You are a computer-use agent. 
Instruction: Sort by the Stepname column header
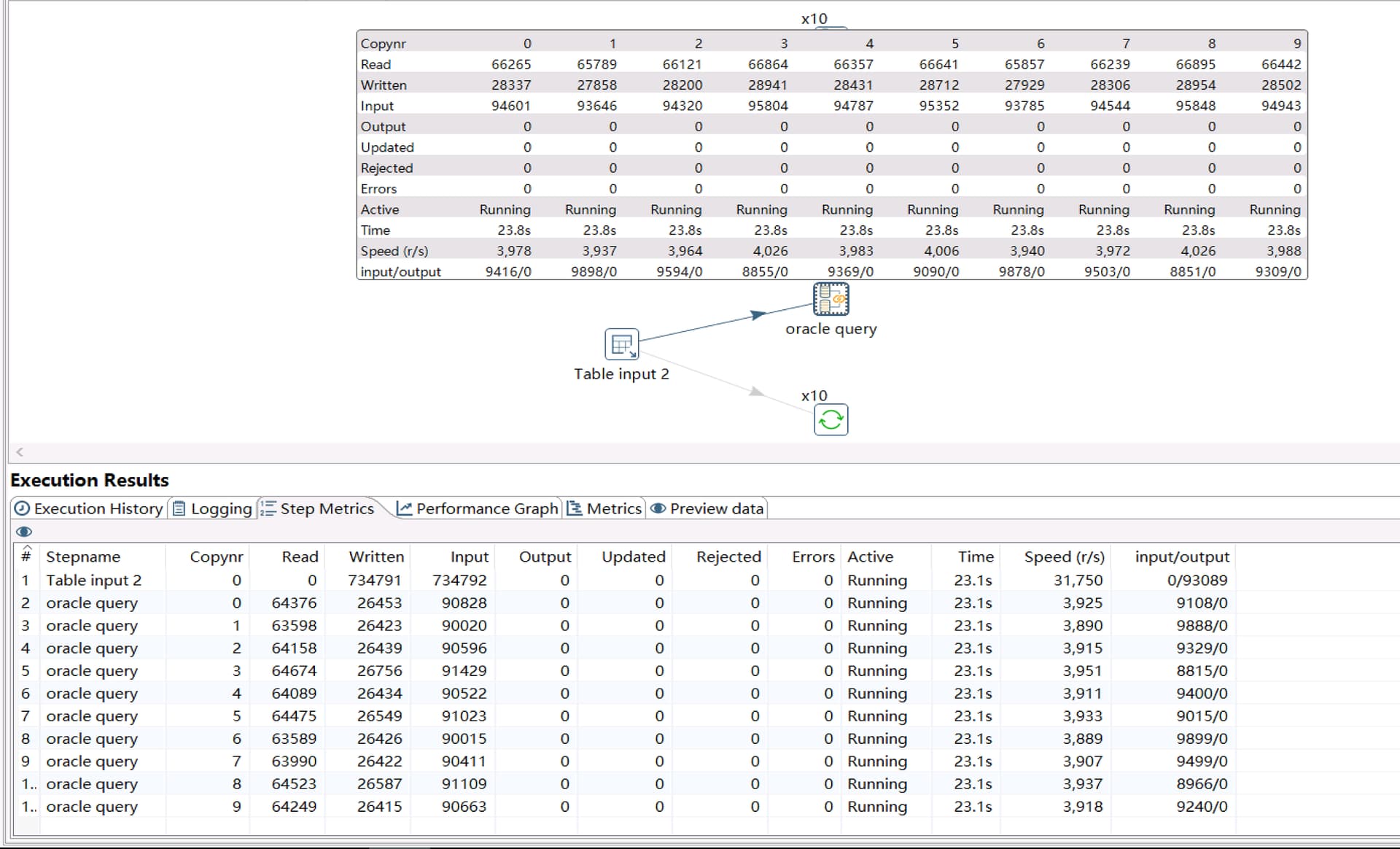[x=83, y=557]
